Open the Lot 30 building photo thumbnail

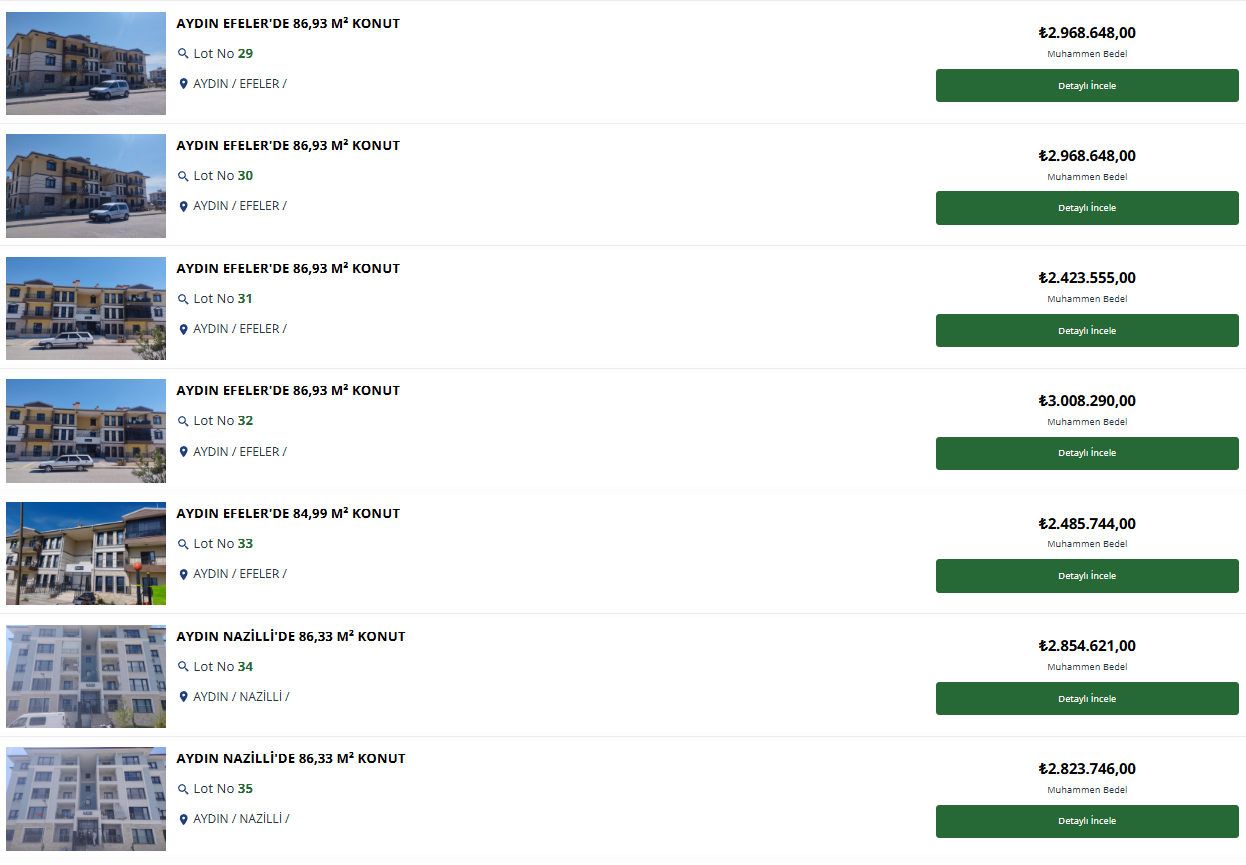pos(86,186)
